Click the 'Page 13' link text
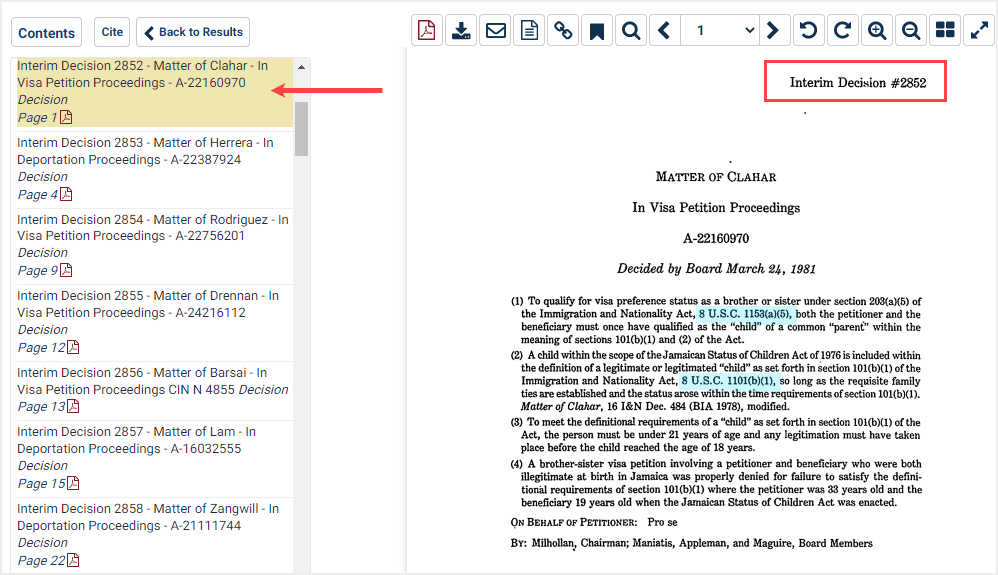 (41, 406)
